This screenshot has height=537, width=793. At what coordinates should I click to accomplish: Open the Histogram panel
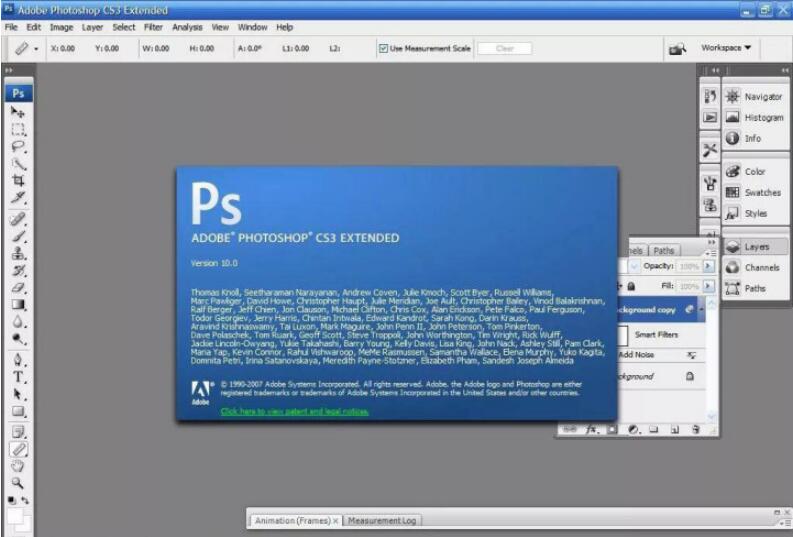tap(755, 117)
